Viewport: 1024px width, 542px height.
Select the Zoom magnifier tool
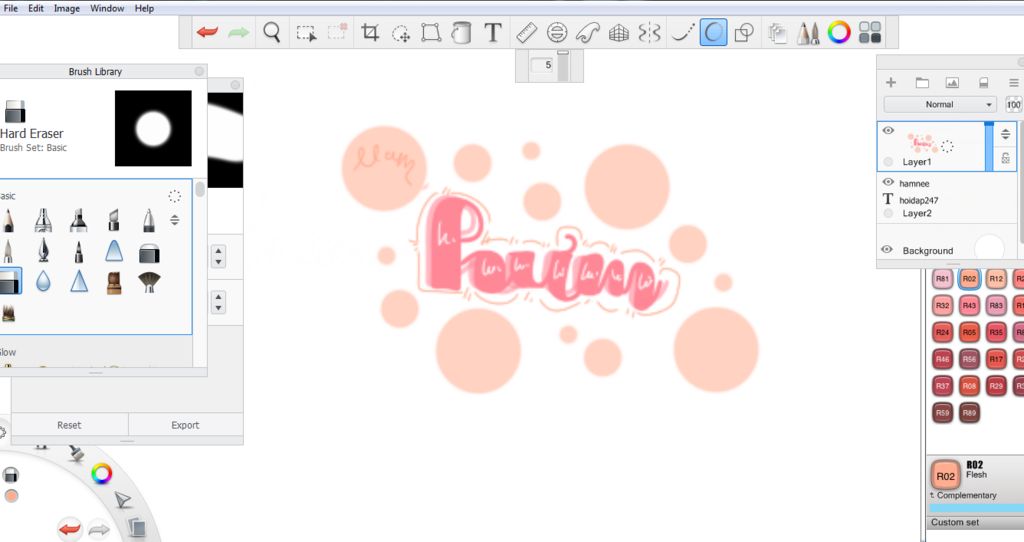pyautogui.click(x=272, y=32)
